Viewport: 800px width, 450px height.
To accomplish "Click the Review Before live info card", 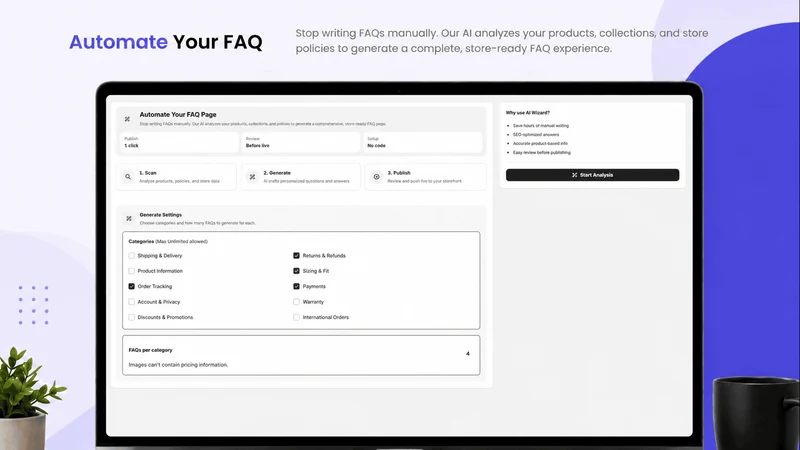I will point(301,142).
